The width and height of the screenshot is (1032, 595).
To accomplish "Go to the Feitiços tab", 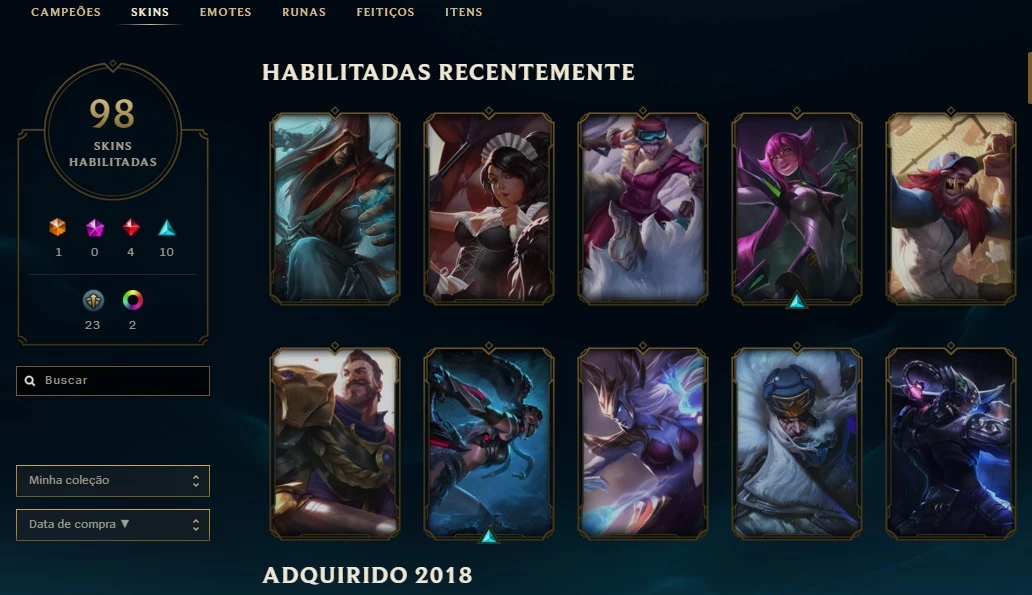I will pyautogui.click(x=386, y=12).
